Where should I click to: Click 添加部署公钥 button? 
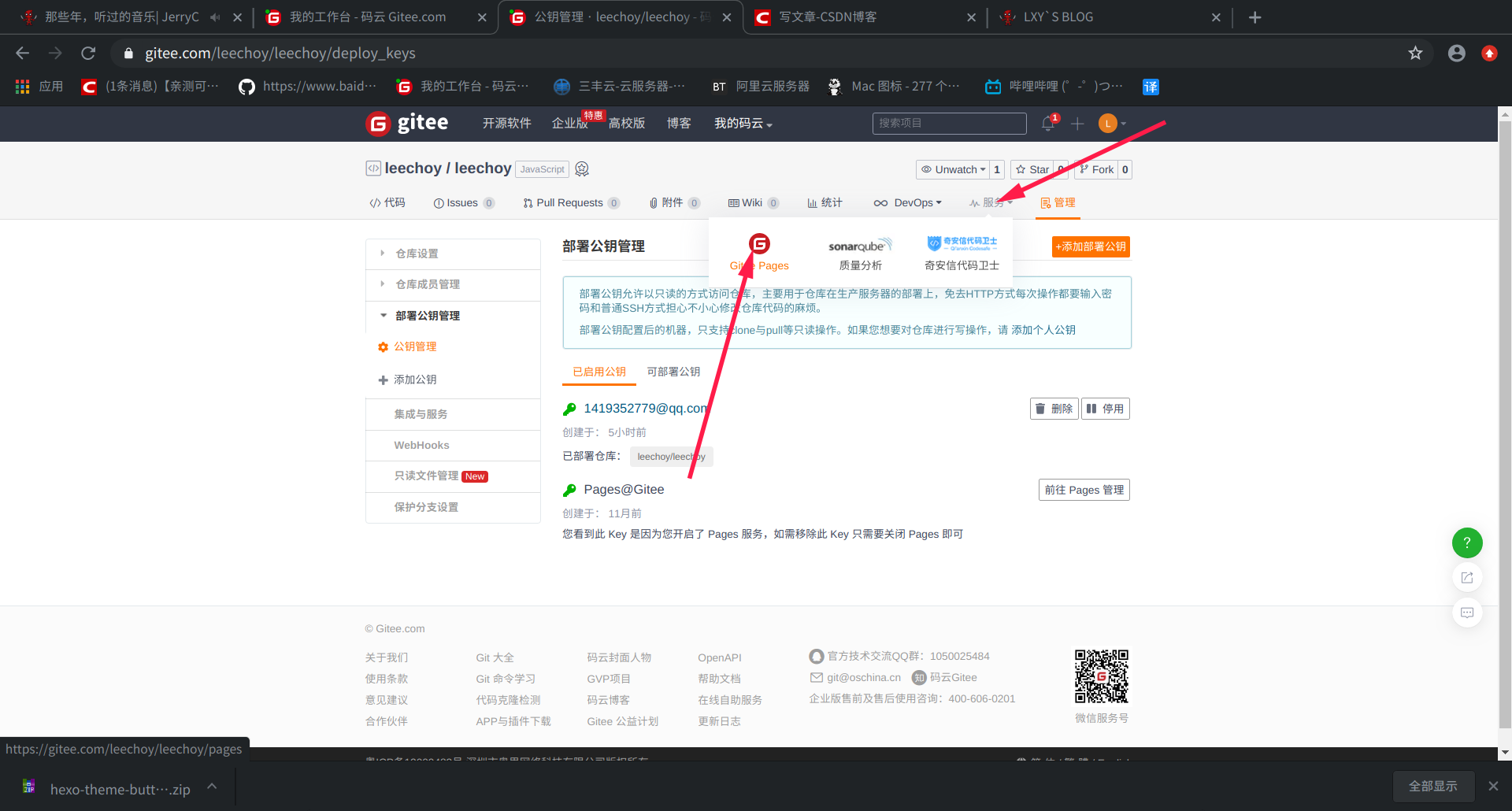click(1091, 246)
